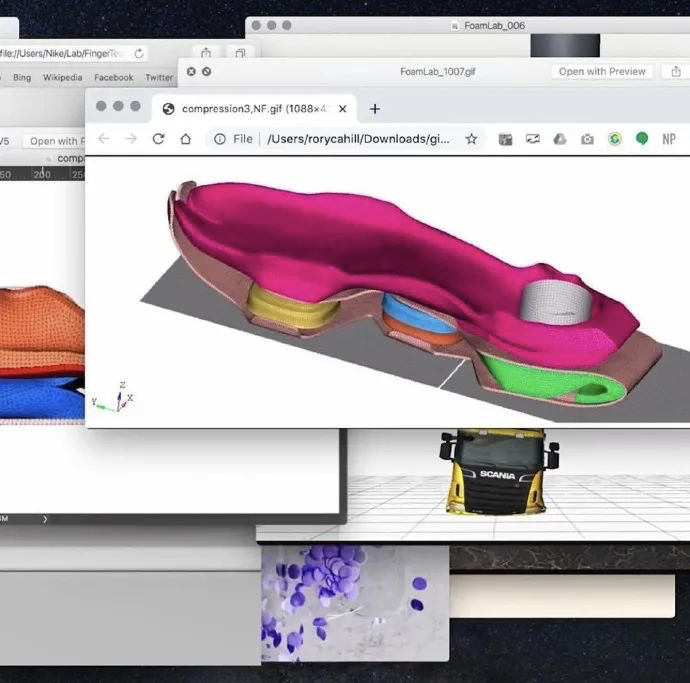This screenshot has height=683, width=690.
Task: Click the NP extension icon
Action: [x=668, y=139]
